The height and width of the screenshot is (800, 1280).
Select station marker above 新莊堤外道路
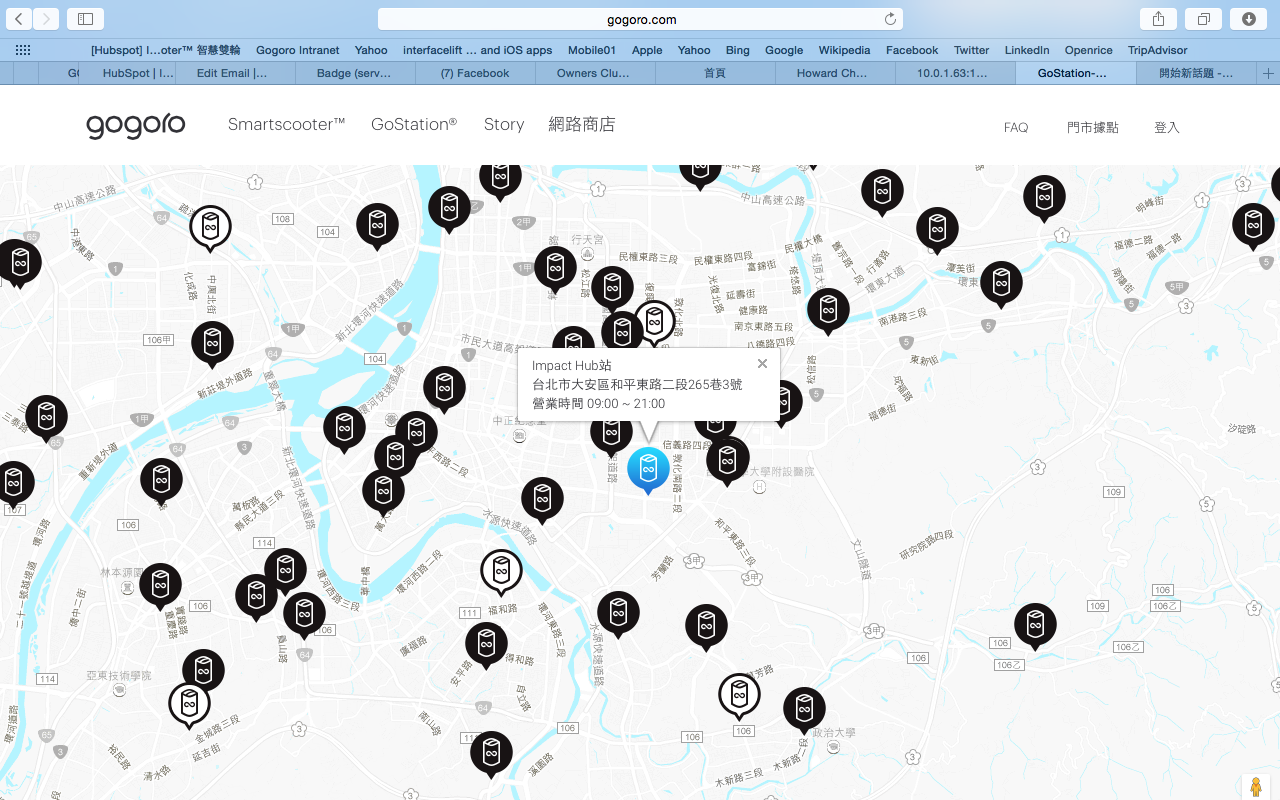tap(212, 345)
